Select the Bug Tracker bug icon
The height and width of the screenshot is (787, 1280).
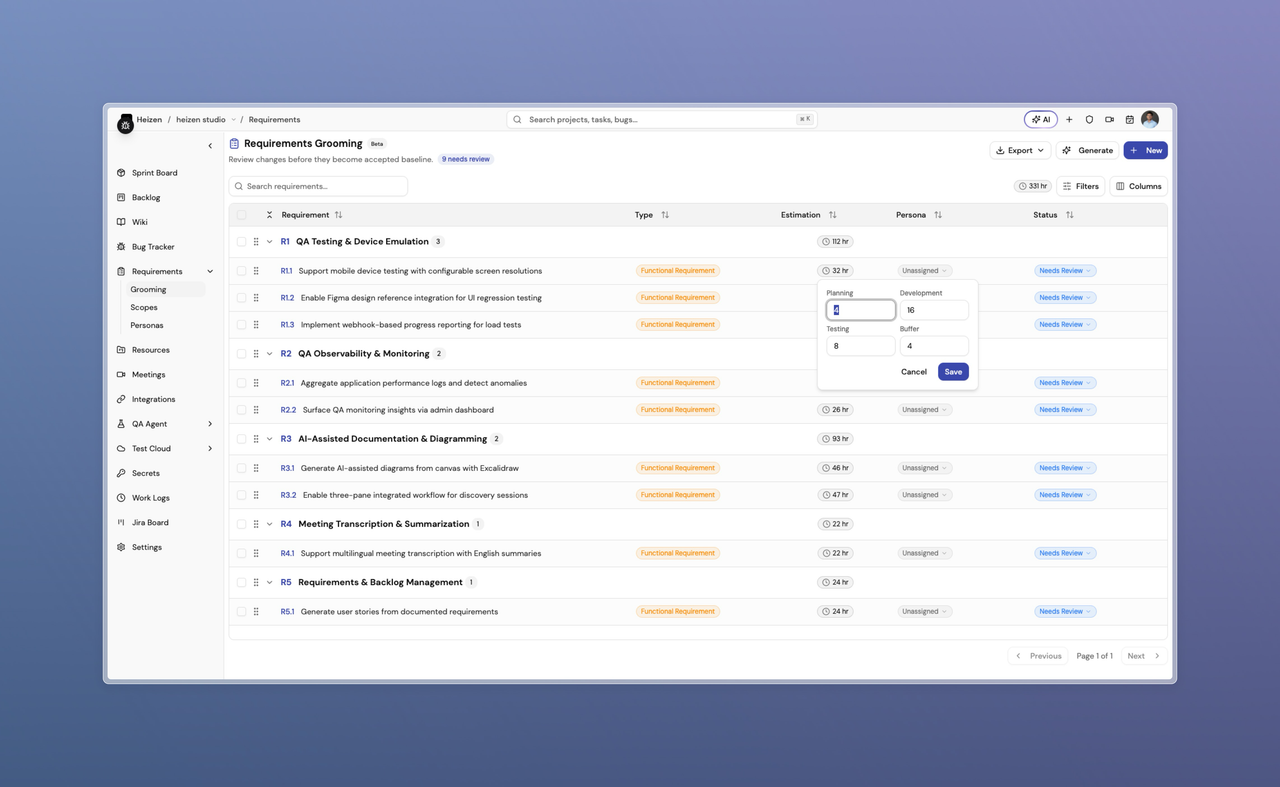tap(121, 247)
